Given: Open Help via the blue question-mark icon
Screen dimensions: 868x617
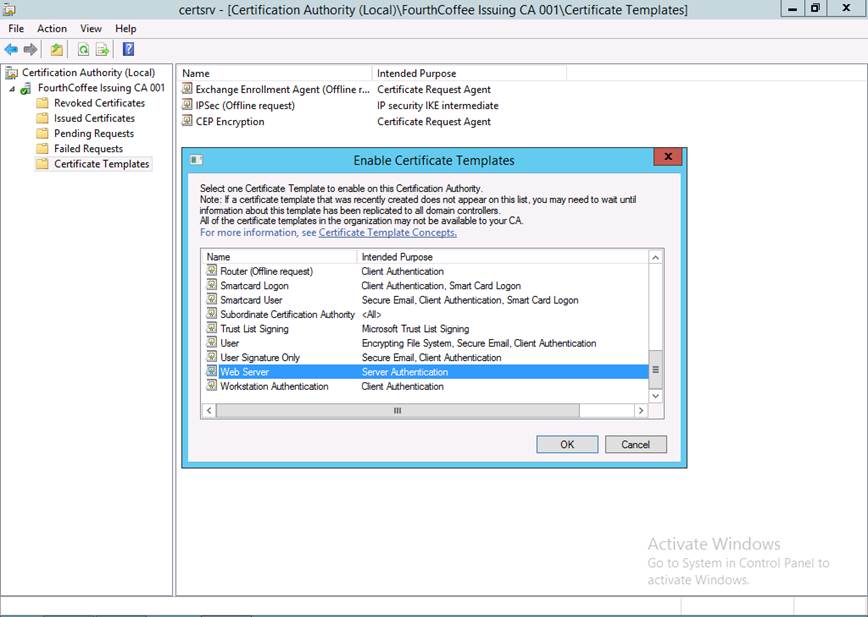Looking at the screenshot, I should coord(128,49).
